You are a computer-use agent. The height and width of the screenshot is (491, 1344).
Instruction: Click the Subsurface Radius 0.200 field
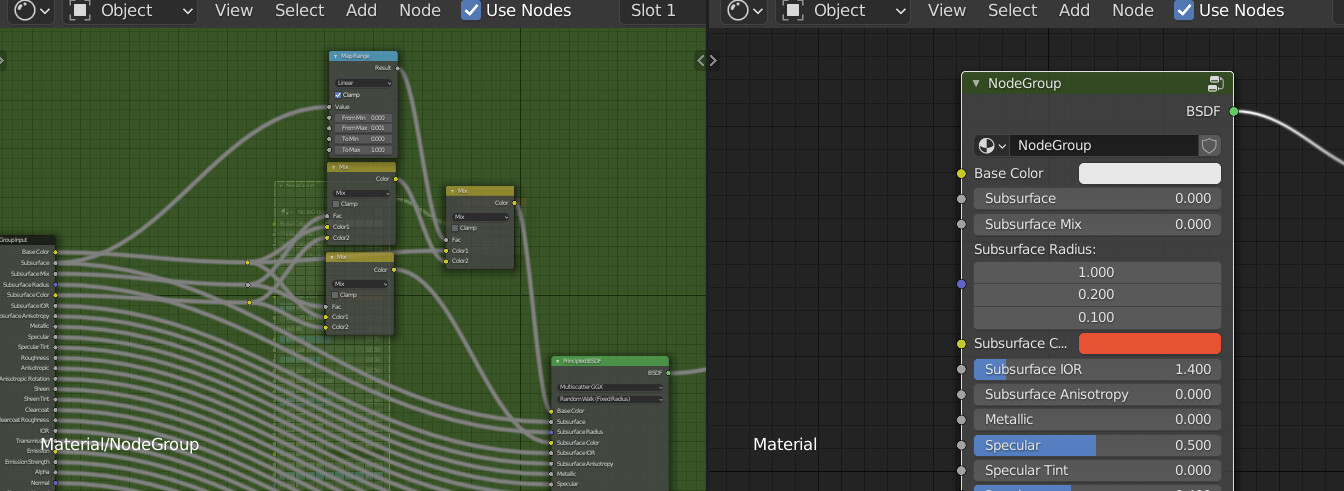coord(1097,294)
